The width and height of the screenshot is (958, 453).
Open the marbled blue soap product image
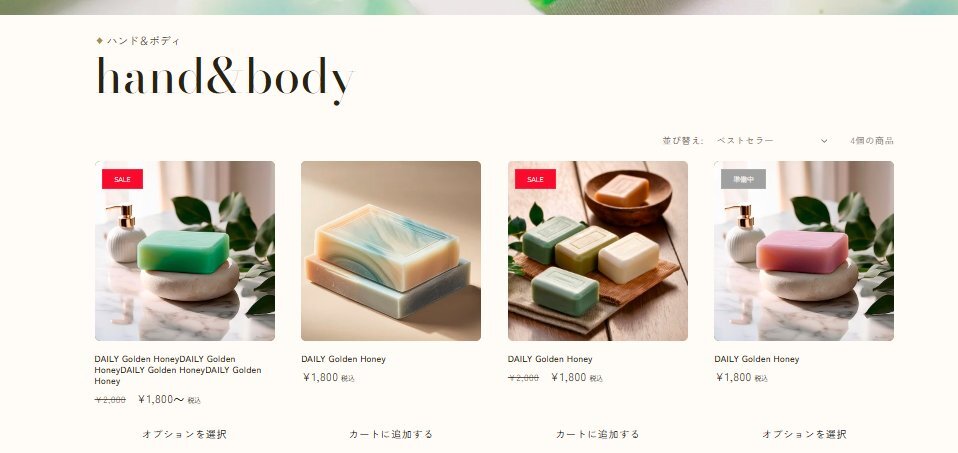[391, 251]
